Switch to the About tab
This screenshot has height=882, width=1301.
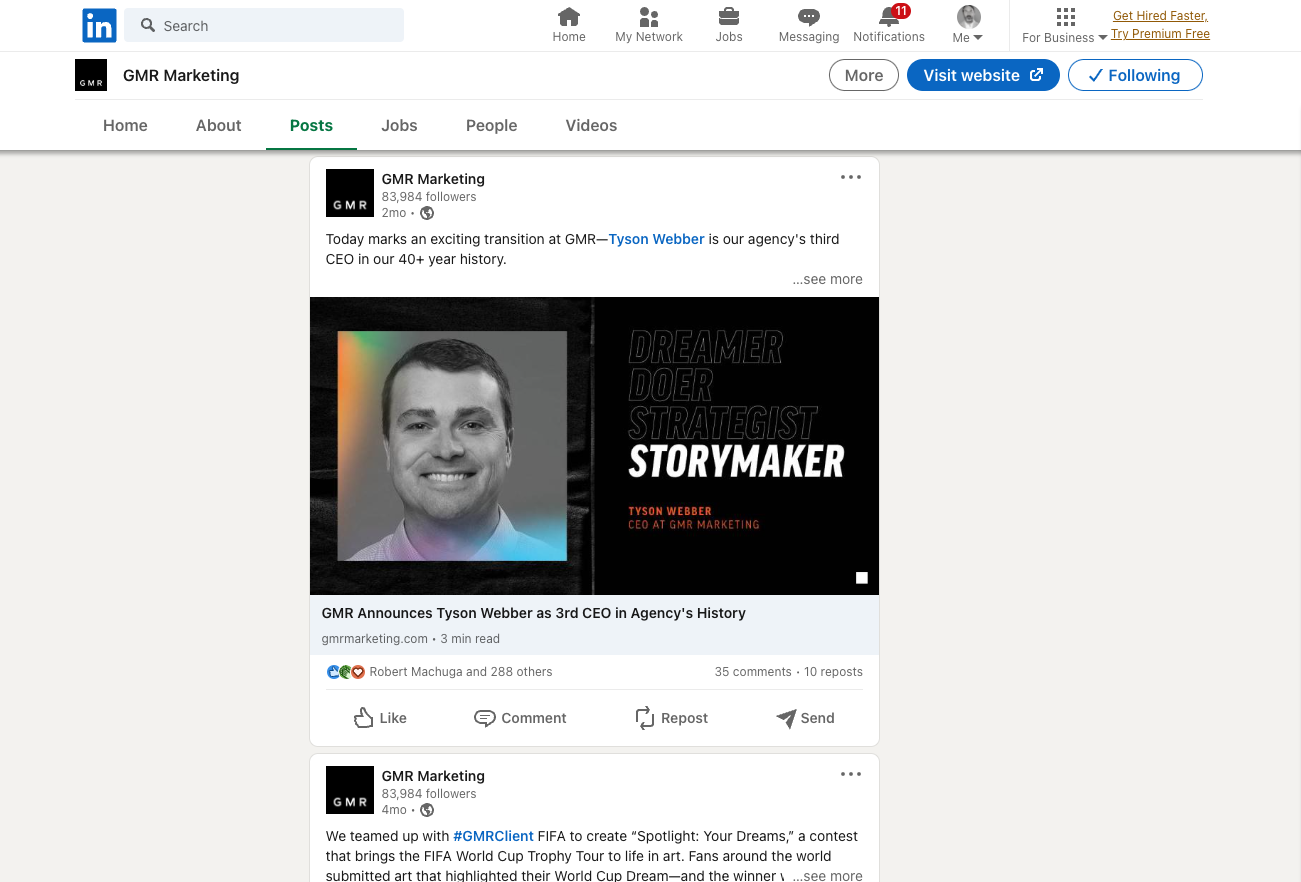point(218,125)
